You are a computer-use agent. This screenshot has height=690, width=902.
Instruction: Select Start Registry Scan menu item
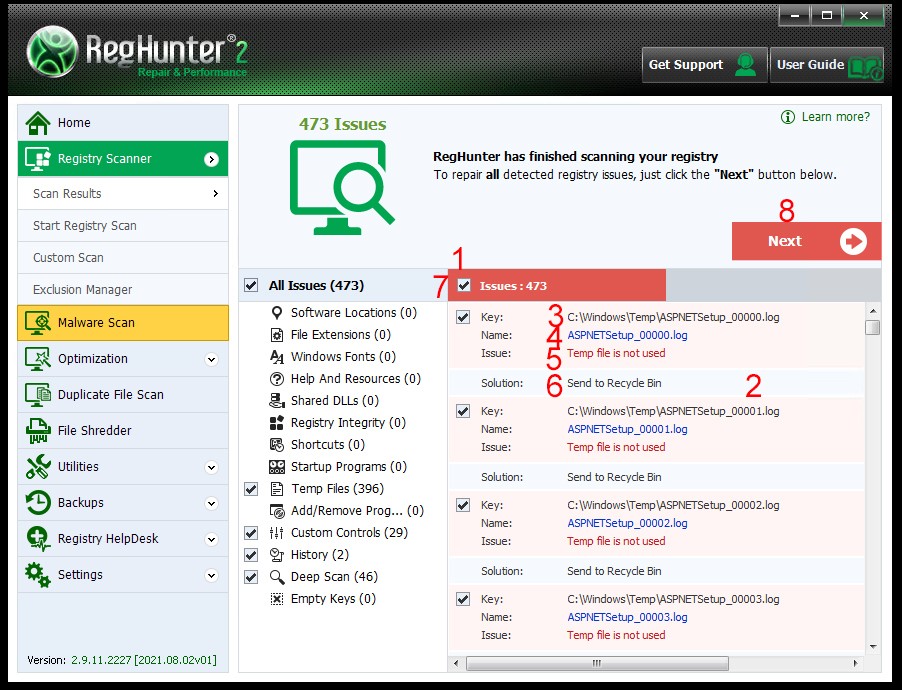[85, 226]
